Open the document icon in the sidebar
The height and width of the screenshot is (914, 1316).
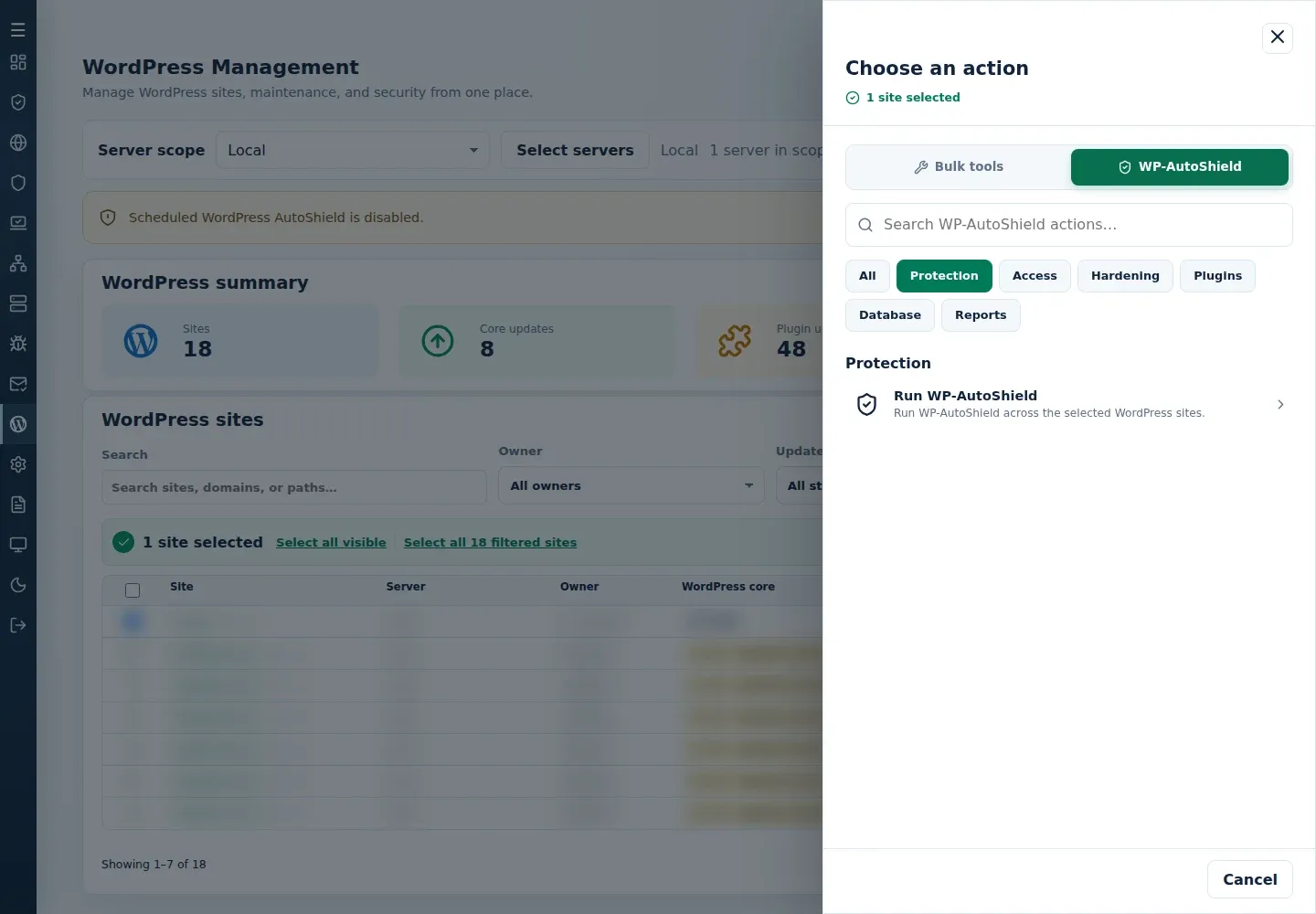18,505
